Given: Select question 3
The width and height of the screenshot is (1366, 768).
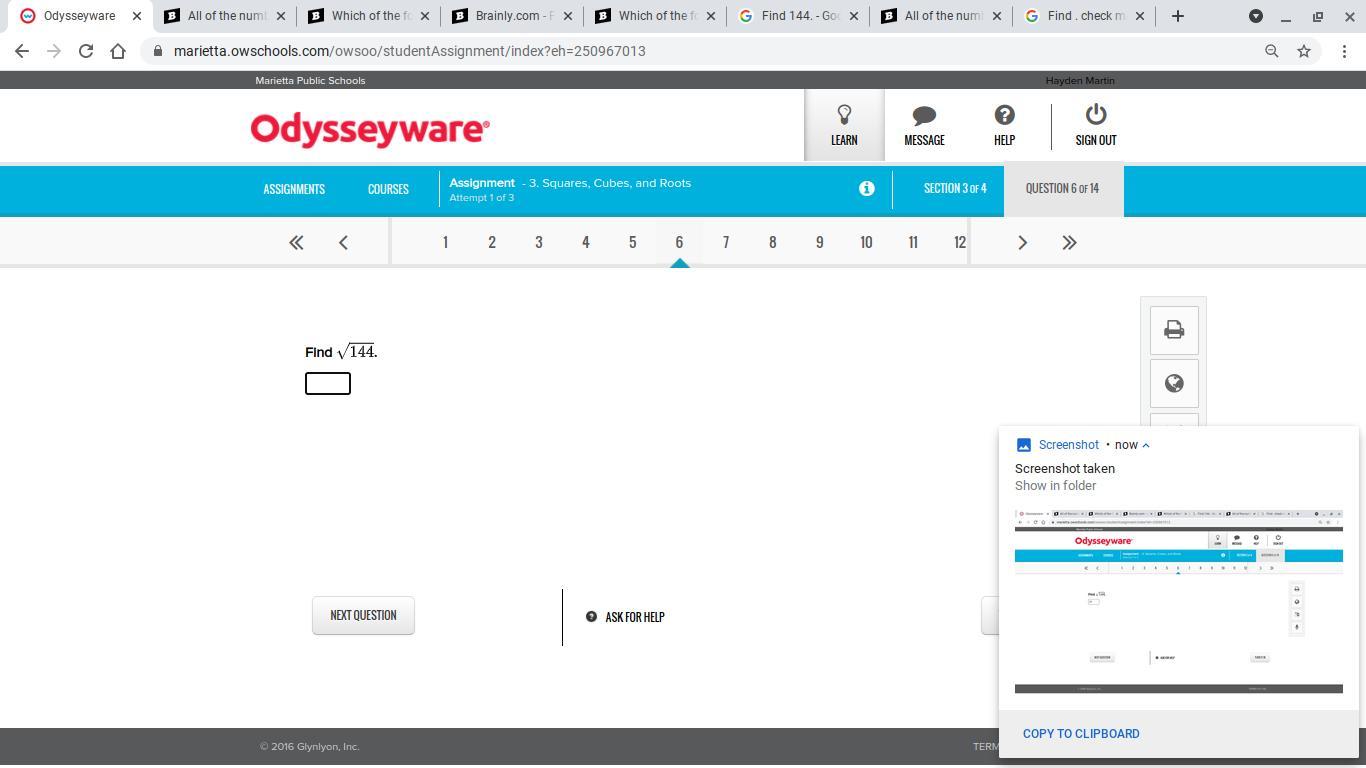Looking at the screenshot, I should point(539,242).
